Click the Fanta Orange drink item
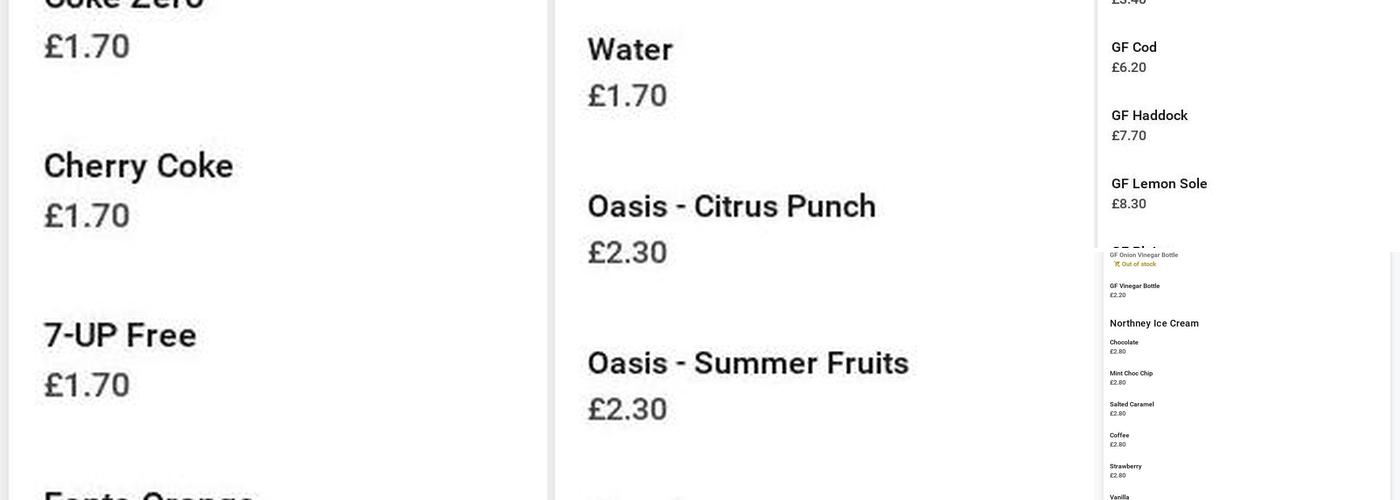This screenshot has height=500, width=1400. click(148, 494)
